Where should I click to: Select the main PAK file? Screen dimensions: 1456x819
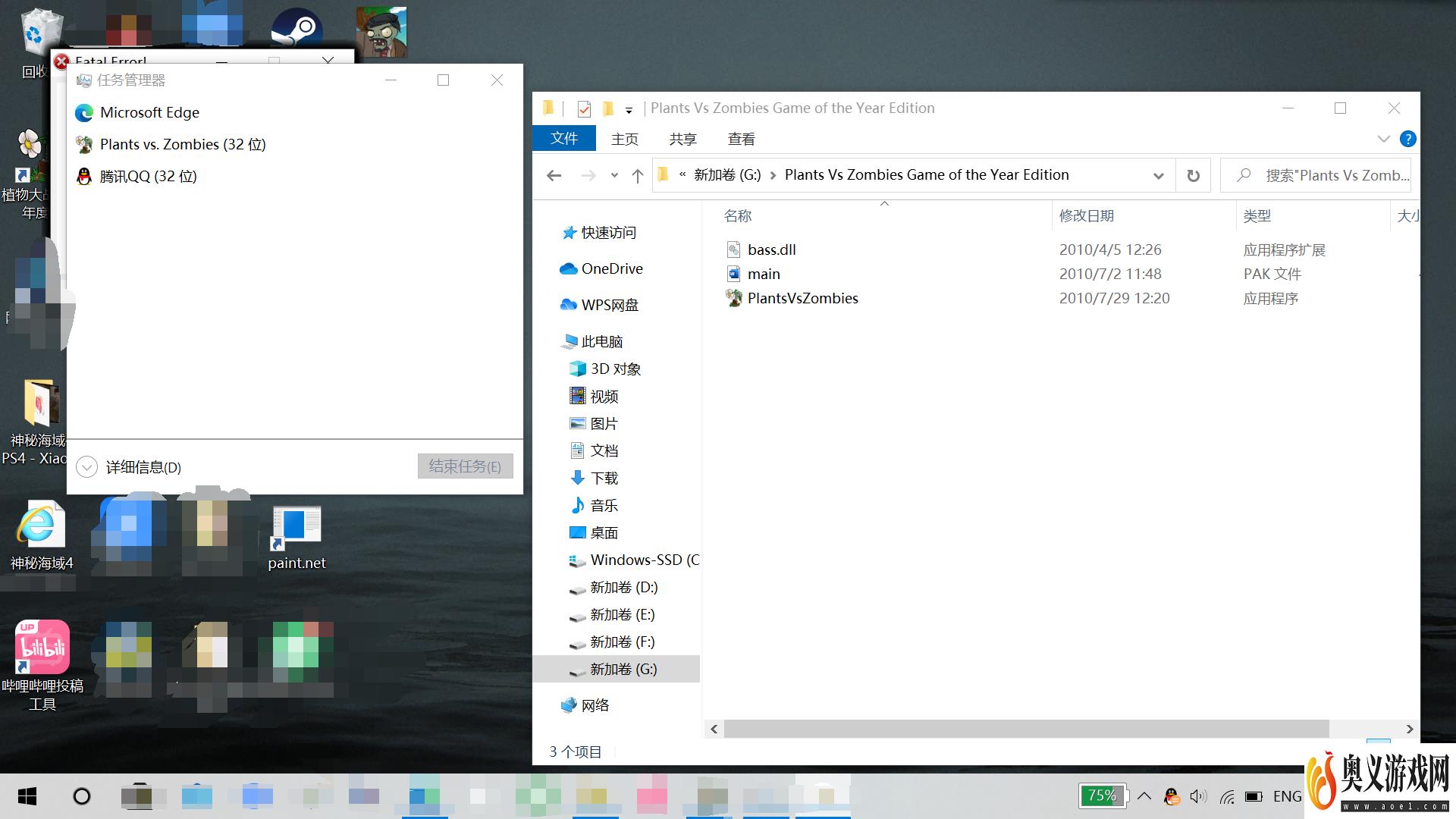point(764,274)
